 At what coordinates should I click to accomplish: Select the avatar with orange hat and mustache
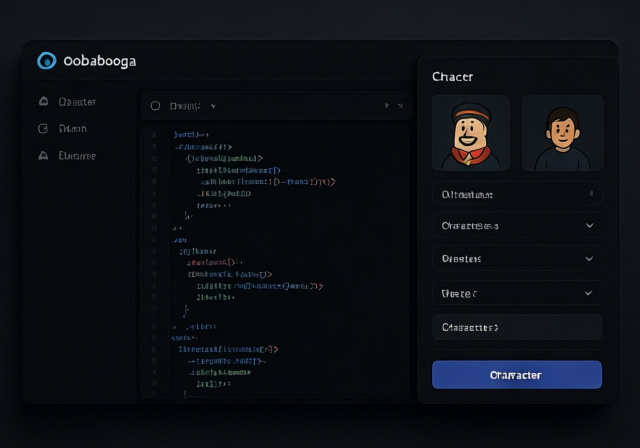(x=471, y=133)
